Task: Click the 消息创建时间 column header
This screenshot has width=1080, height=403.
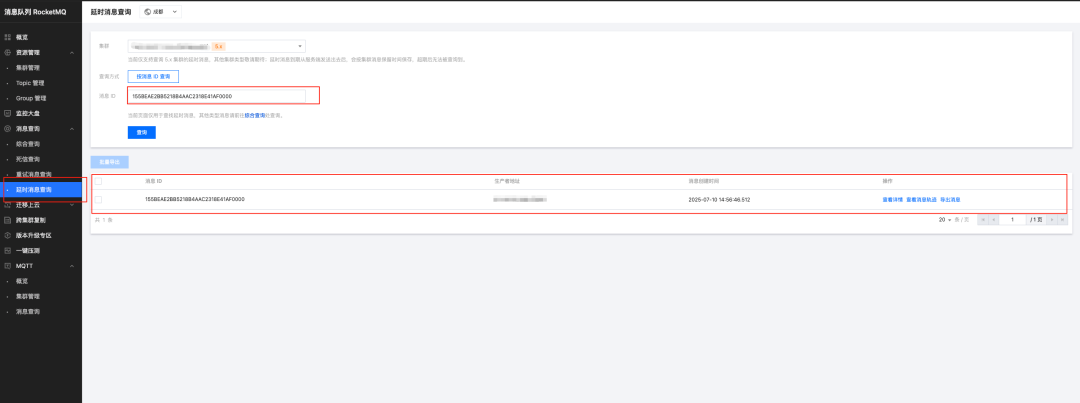Action: pyautogui.click(x=704, y=181)
